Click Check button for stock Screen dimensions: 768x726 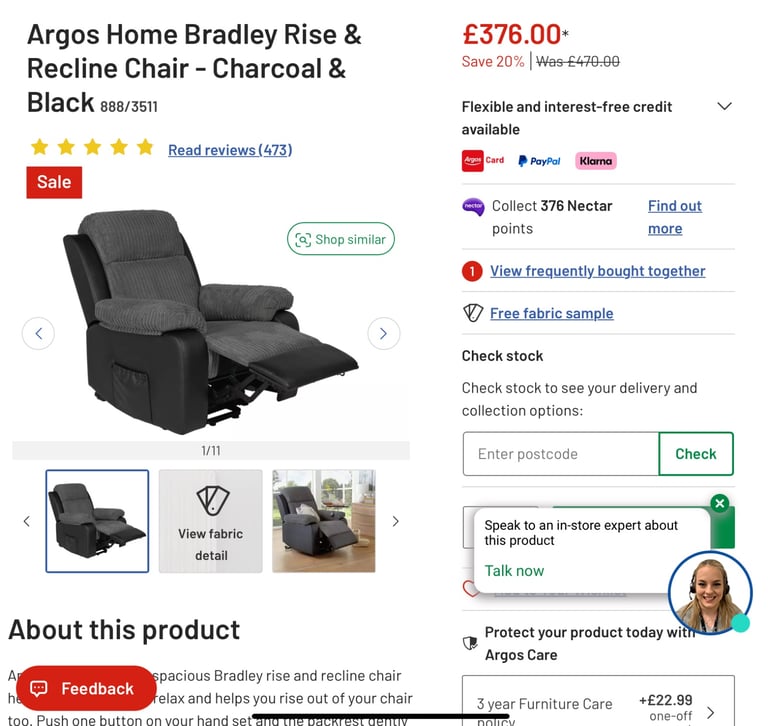pyautogui.click(x=696, y=454)
